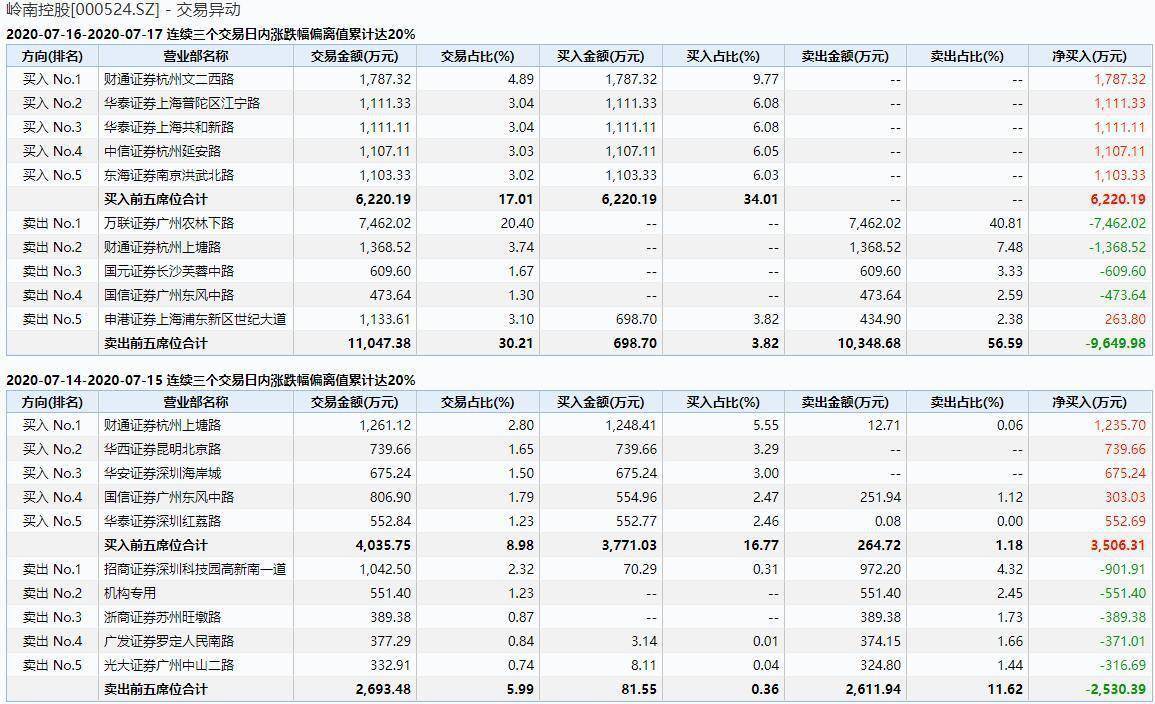The height and width of the screenshot is (704, 1155).
Task: Click 华安证券深圳海岸城 branch name
Action: pyautogui.click(x=162, y=473)
